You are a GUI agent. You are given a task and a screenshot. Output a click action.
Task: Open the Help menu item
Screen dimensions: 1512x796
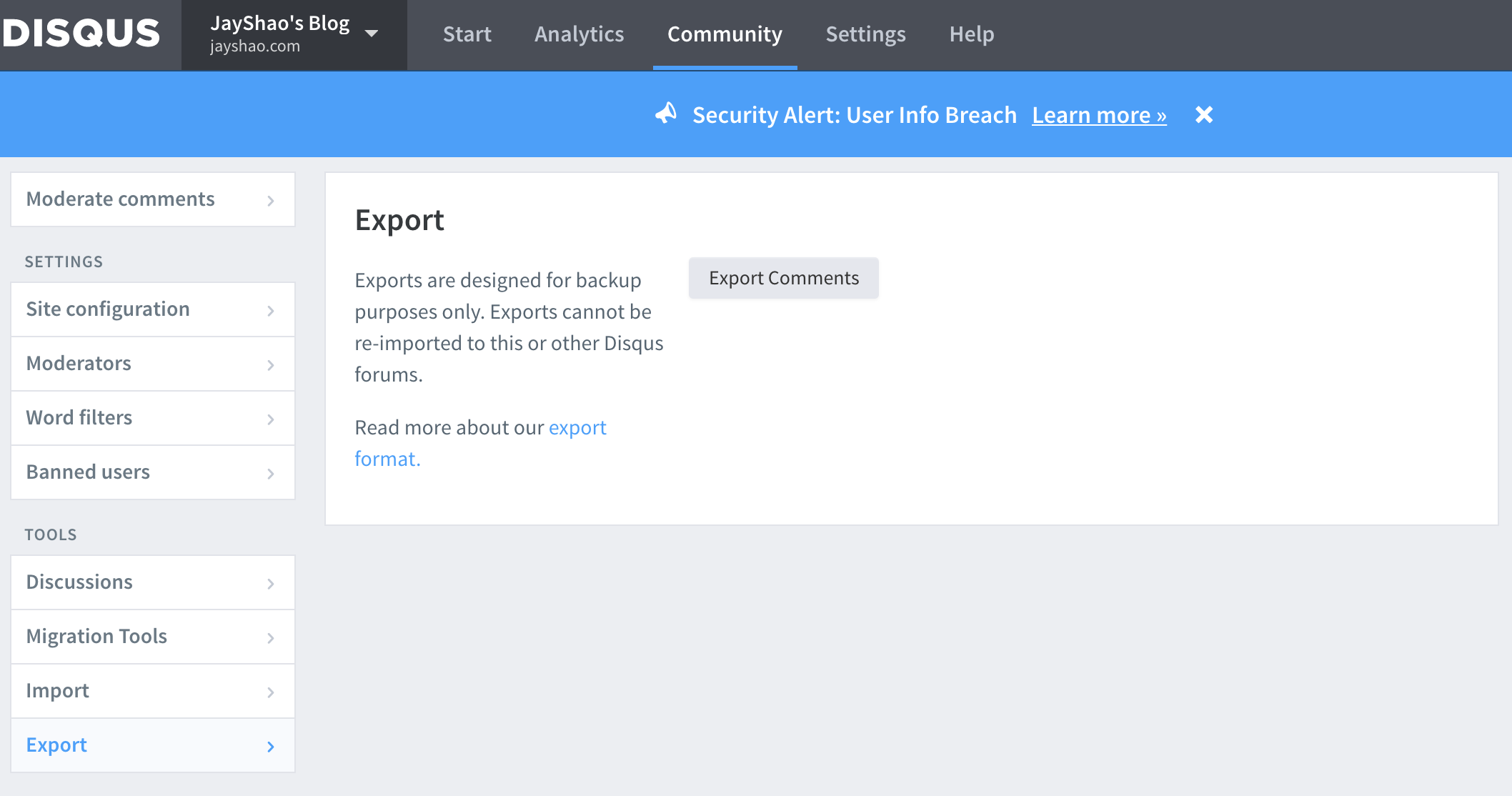point(971,34)
